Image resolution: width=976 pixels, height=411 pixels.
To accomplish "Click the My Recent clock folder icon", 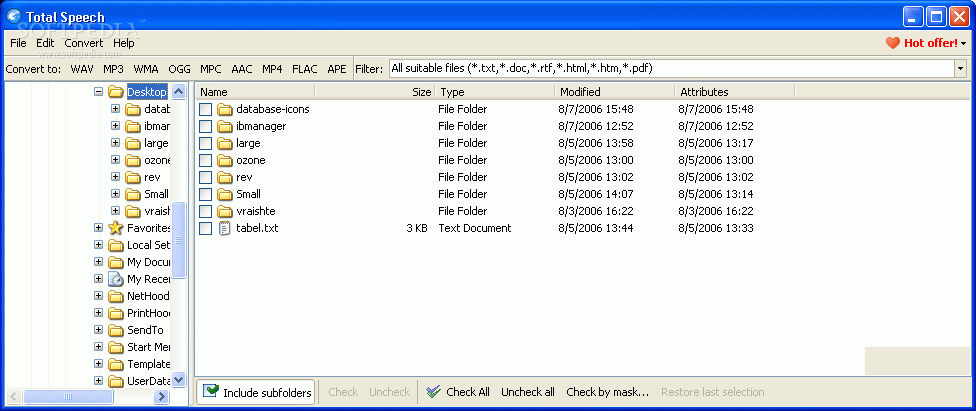I will point(116,279).
